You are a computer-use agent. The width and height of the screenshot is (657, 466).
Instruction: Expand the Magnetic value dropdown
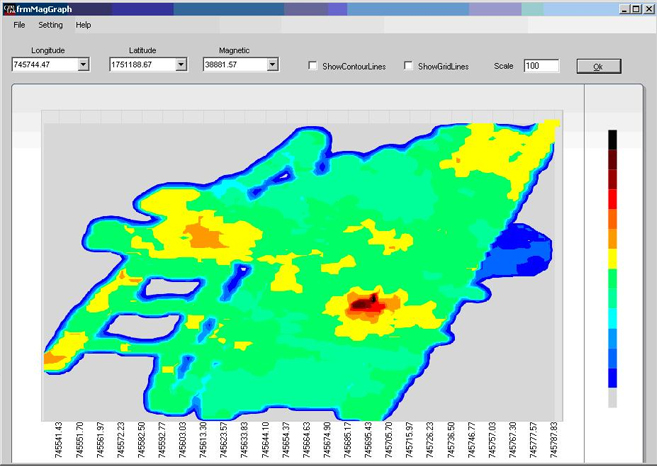(x=272, y=65)
